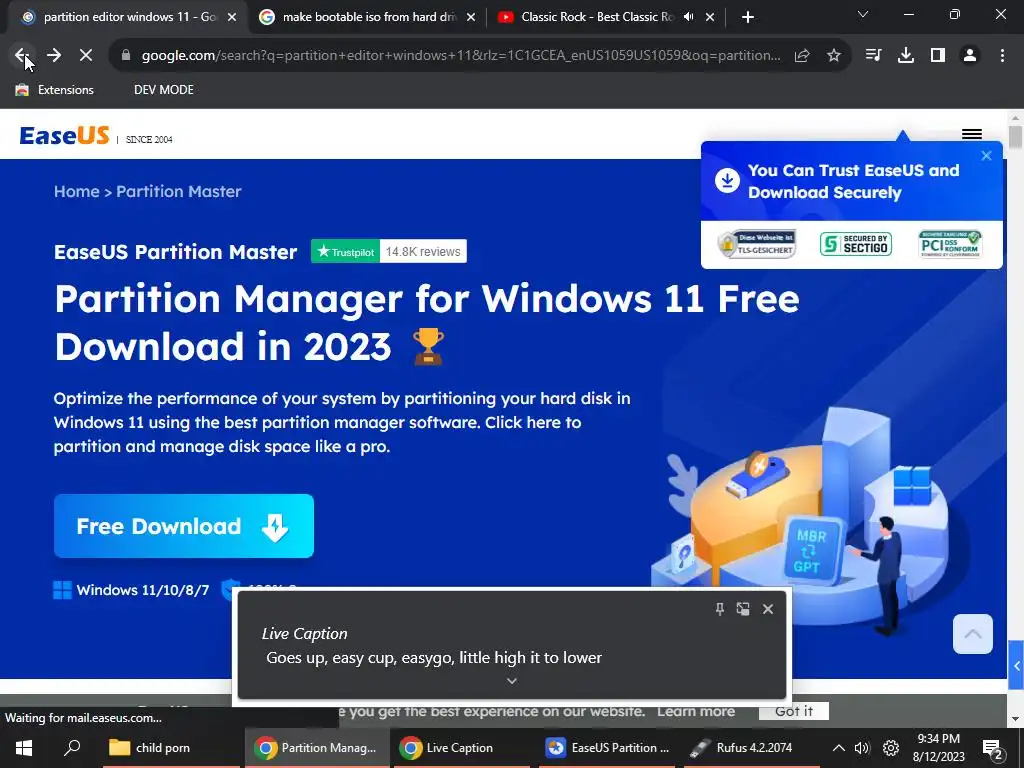The image size is (1024, 768).
Task: Click the 14.8K reviews label
Action: pyautogui.click(x=423, y=251)
